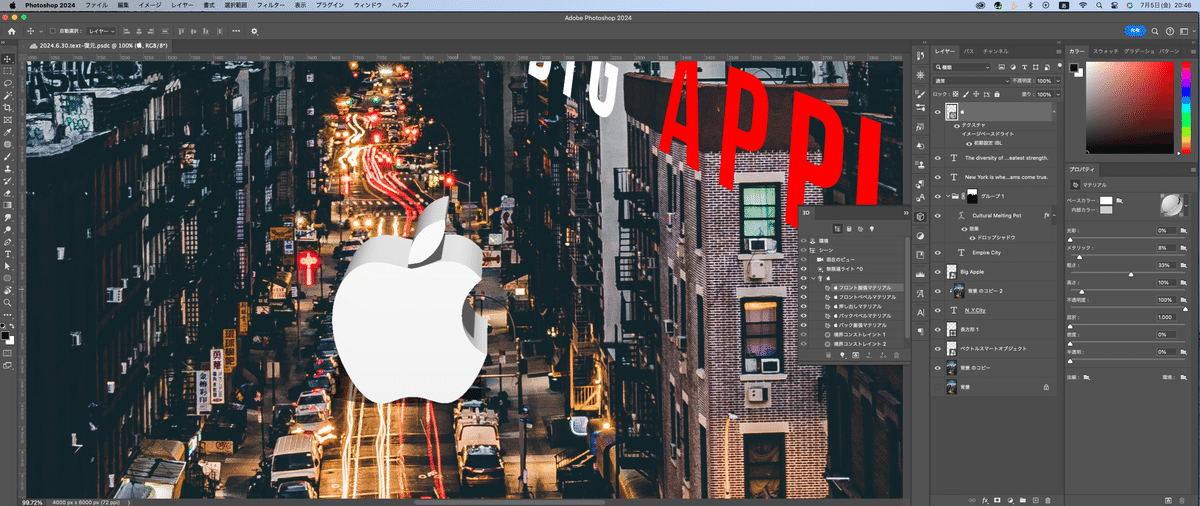Select the Move tool in the toolbox
This screenshot has height=506, width=1200.
[7, 60]
